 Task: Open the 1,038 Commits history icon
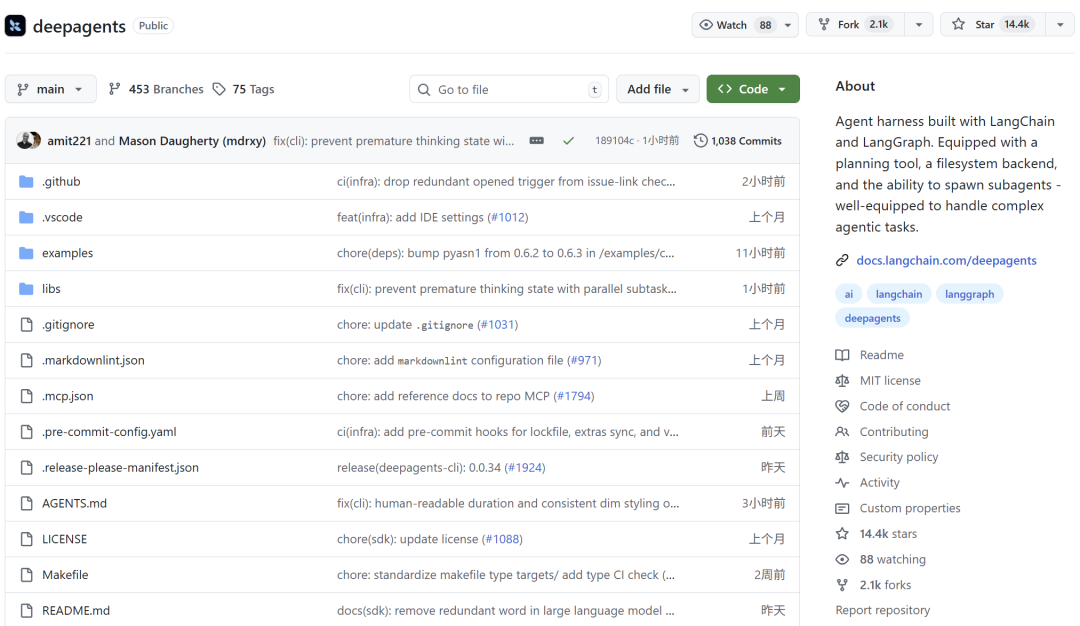point(700,141)
